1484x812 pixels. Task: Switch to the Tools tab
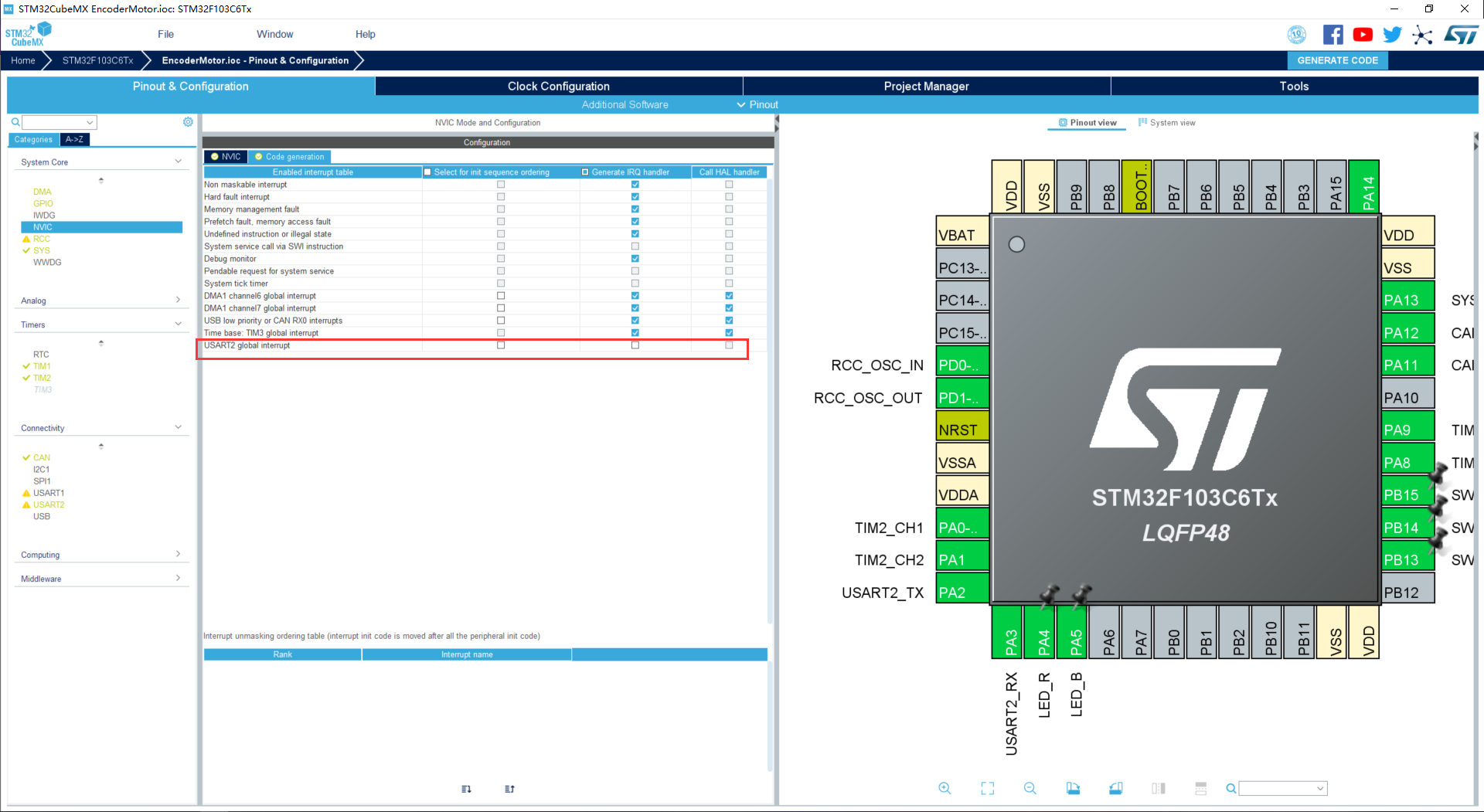tap(1294, 86)
